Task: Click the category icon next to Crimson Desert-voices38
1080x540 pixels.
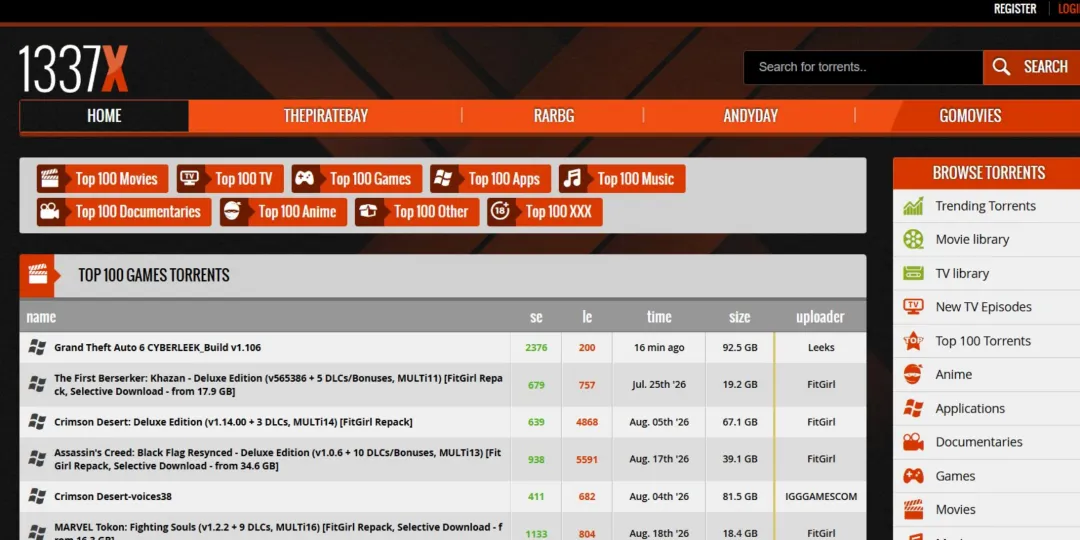Action: (x=37, y=496)
